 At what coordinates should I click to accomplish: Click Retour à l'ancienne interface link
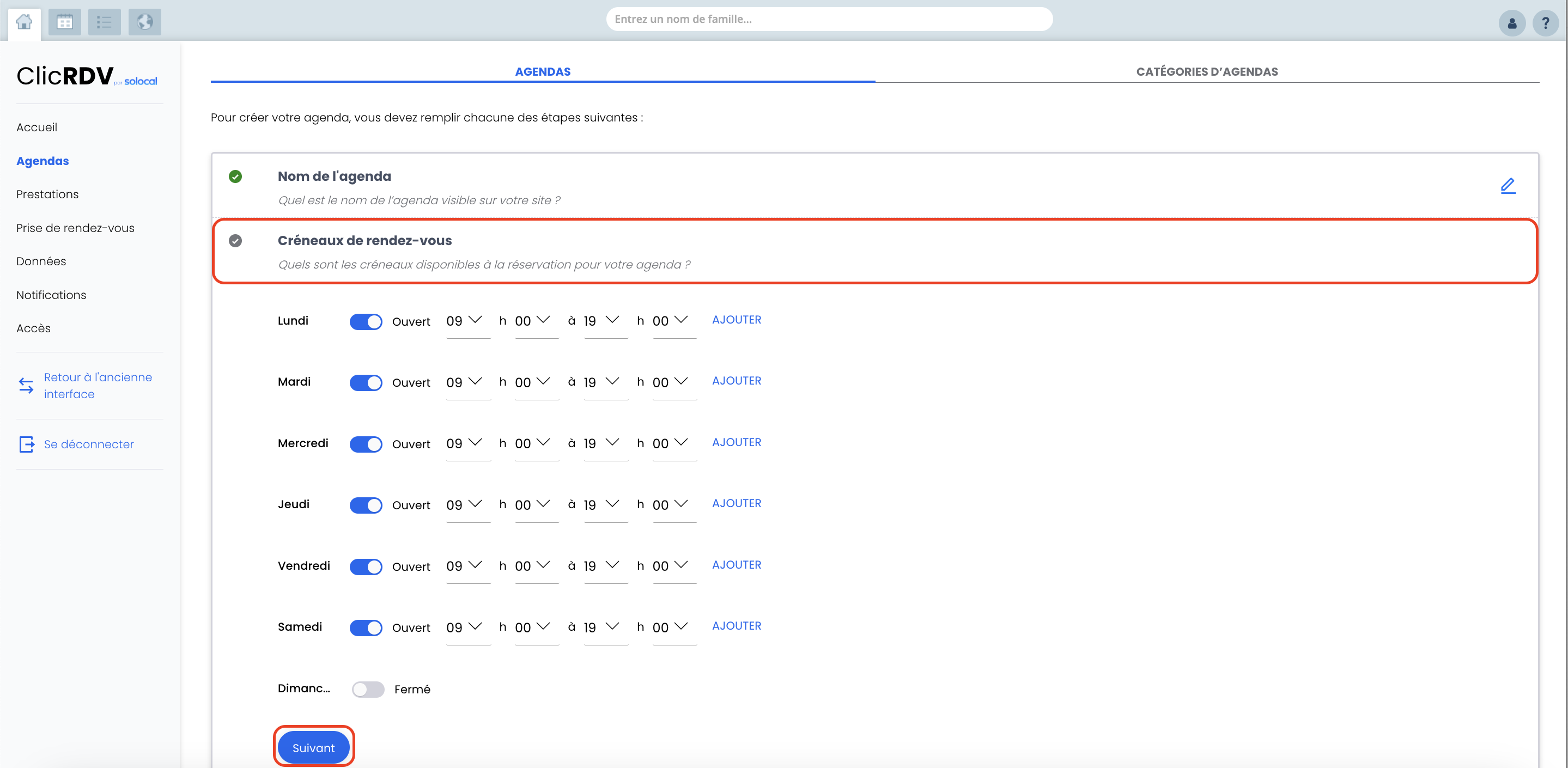[98, 386]
